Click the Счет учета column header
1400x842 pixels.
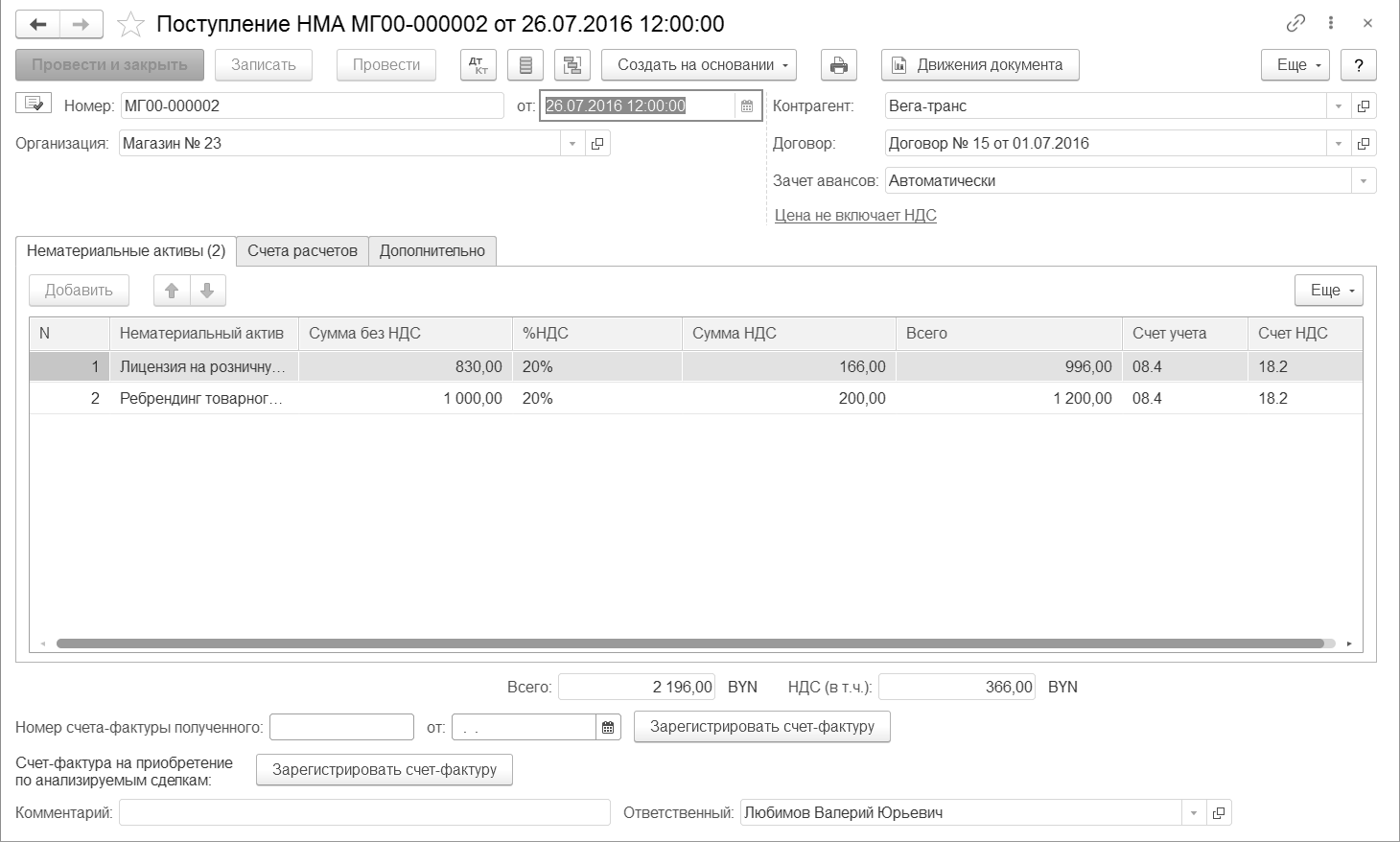point(1185,334)
